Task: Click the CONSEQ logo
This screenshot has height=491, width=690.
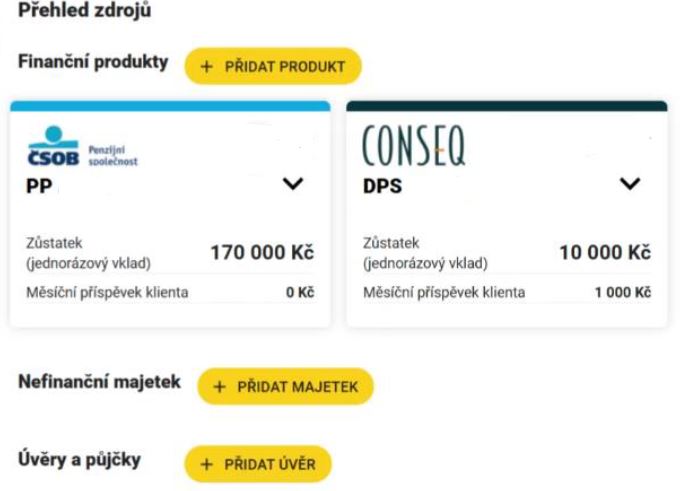Action: point(414,146)
